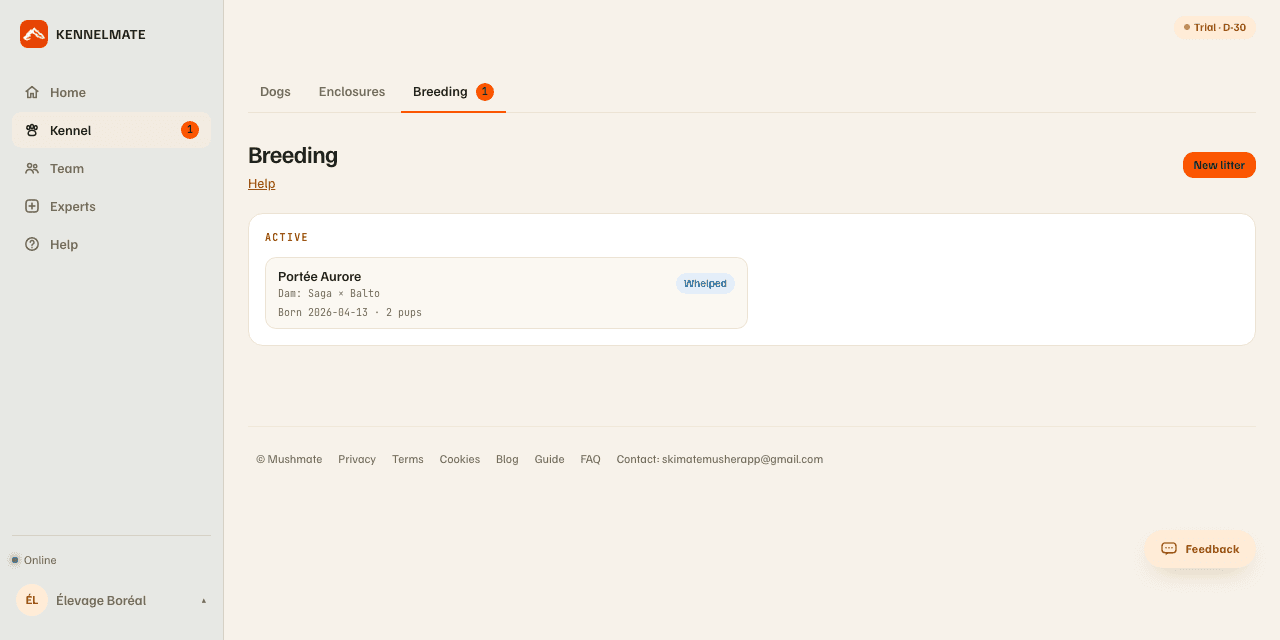Open the Help link under Breeding
The height and width of the screenshot is (640, 1280).
pos(261,184)
